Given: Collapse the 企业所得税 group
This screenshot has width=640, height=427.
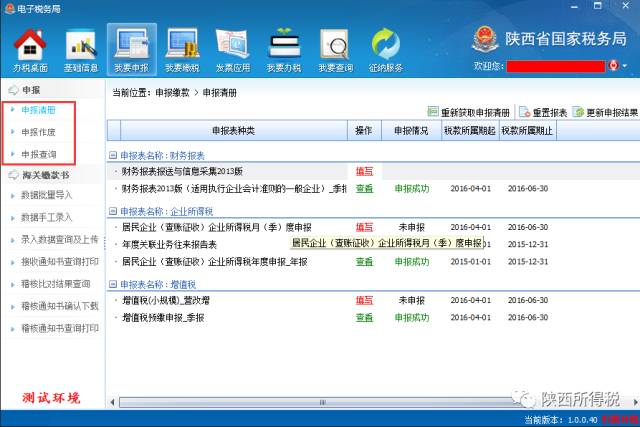Looking at the screenshot, I should [x=113, y=211].
